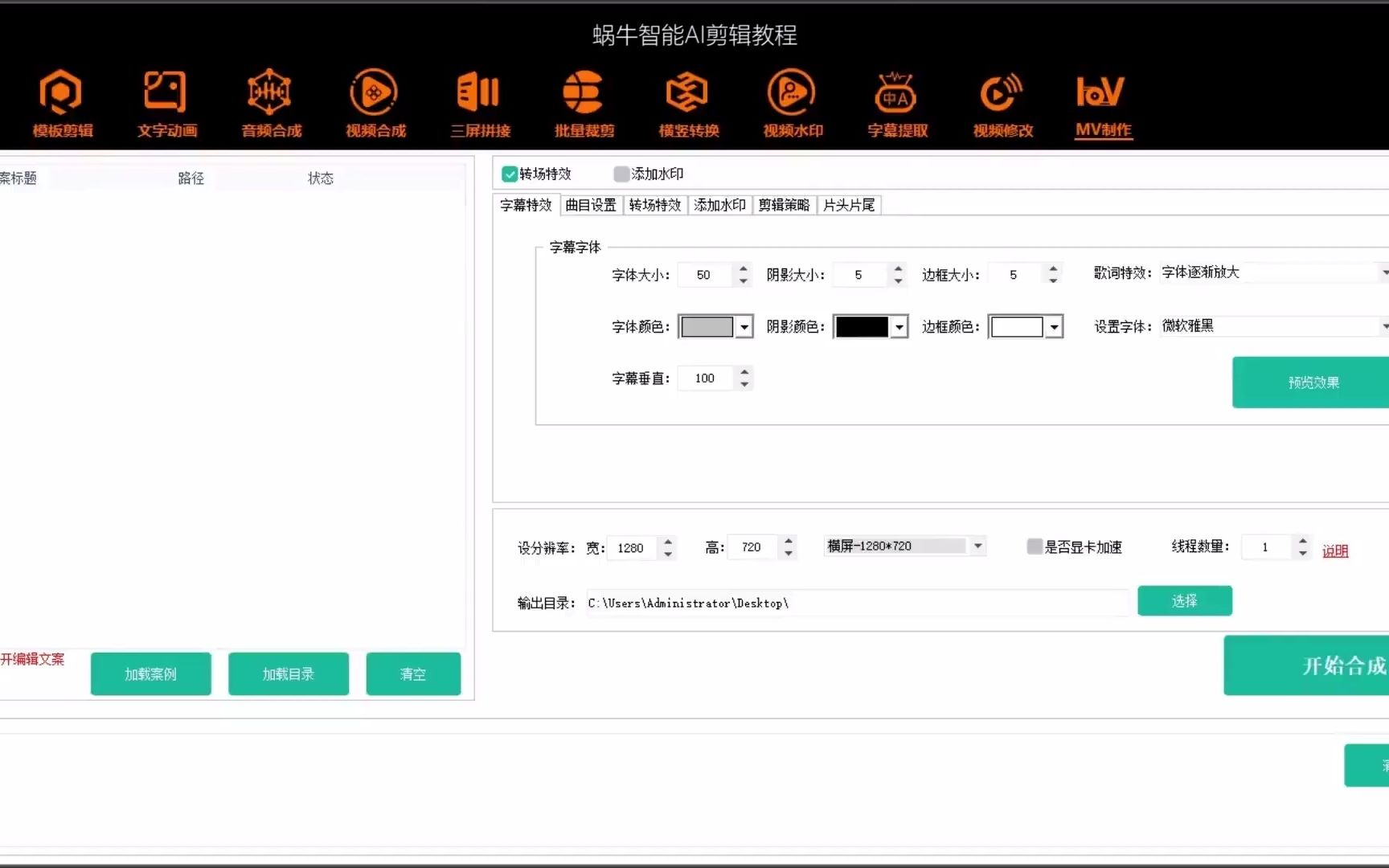Open the 横屏-1280*720 resolution preset dropdown
This screenshot has width=1389, height=868.
tap(905, 546)
